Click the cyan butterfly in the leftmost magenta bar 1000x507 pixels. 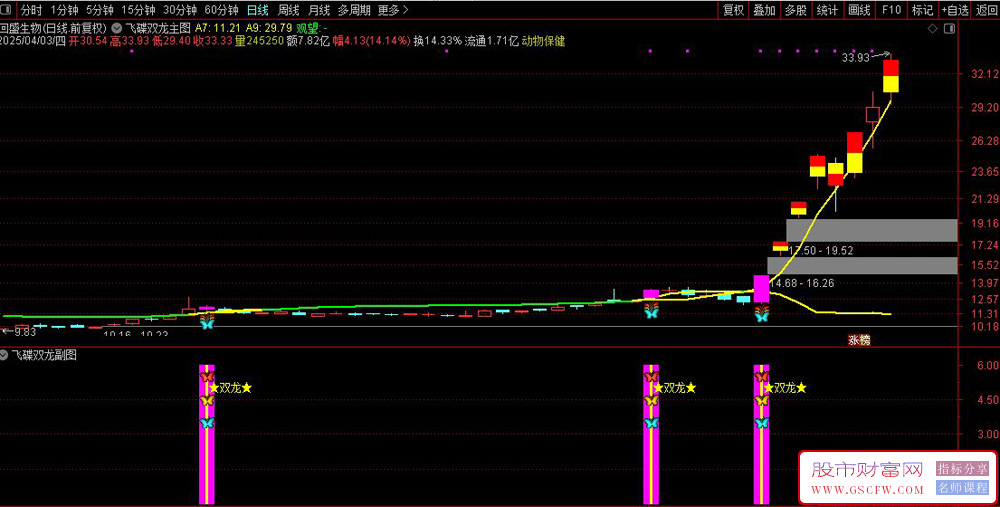tap(206, 423)
